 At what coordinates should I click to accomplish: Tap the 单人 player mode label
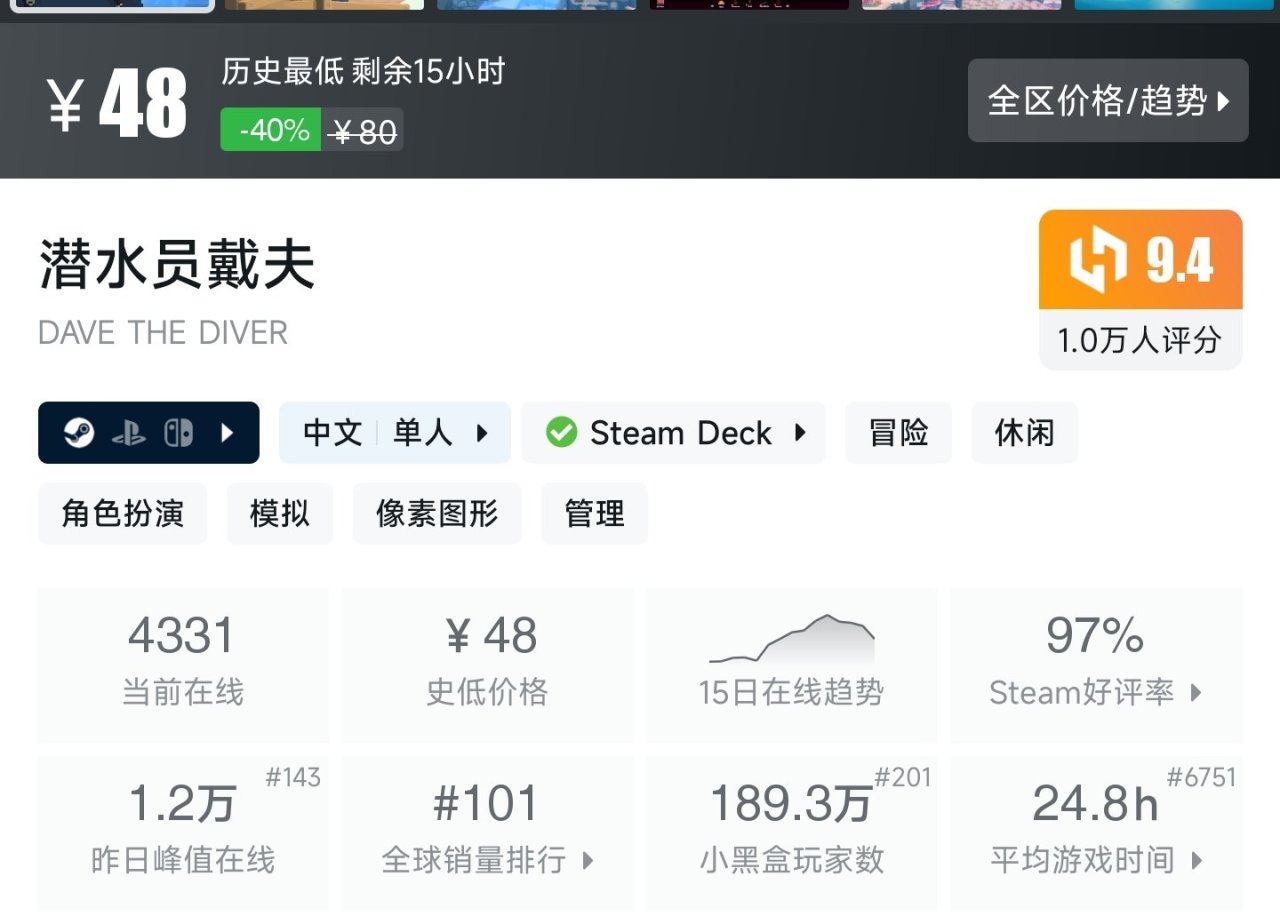point(423,433)
